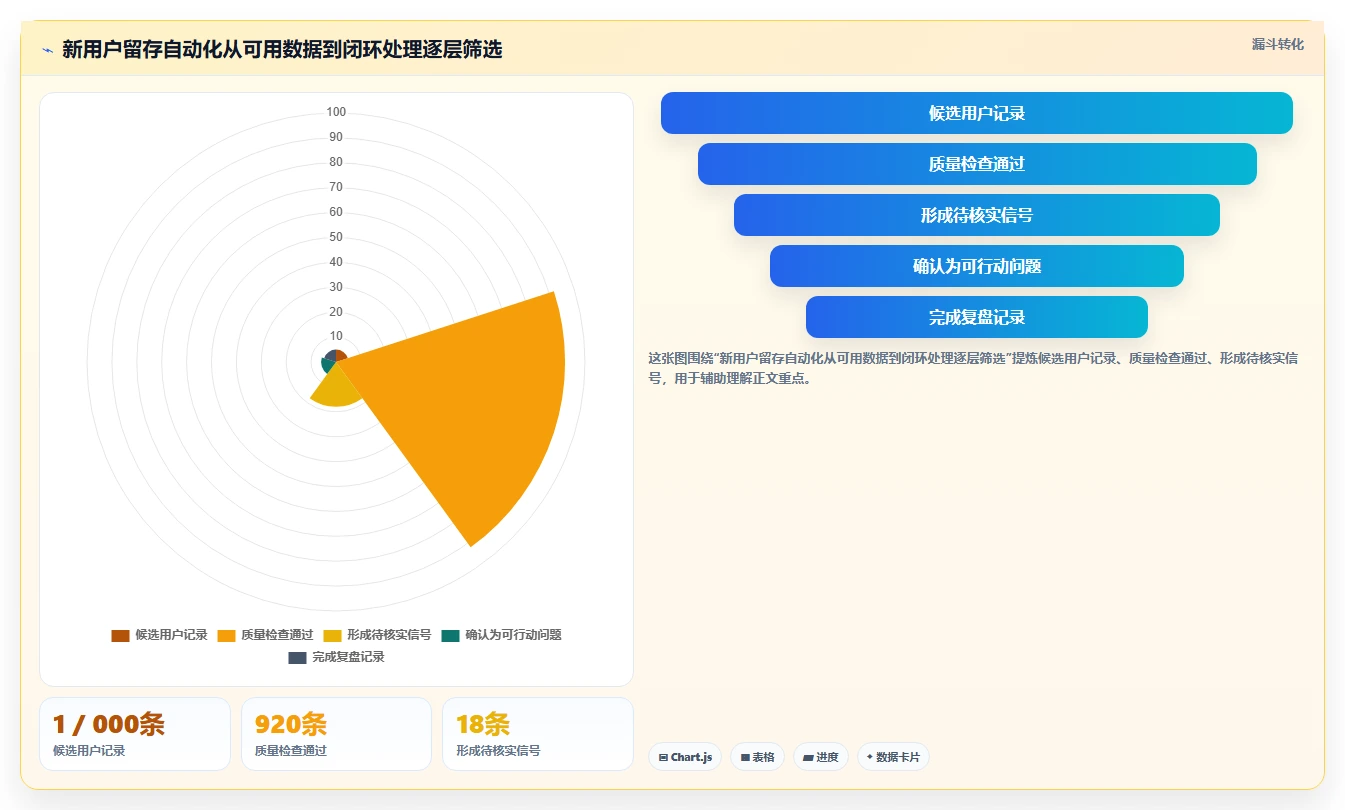Toggle the 确认为可行动问题 teal legend swatch
Screen dimensions: 1345x810
[x=451, y=635]
